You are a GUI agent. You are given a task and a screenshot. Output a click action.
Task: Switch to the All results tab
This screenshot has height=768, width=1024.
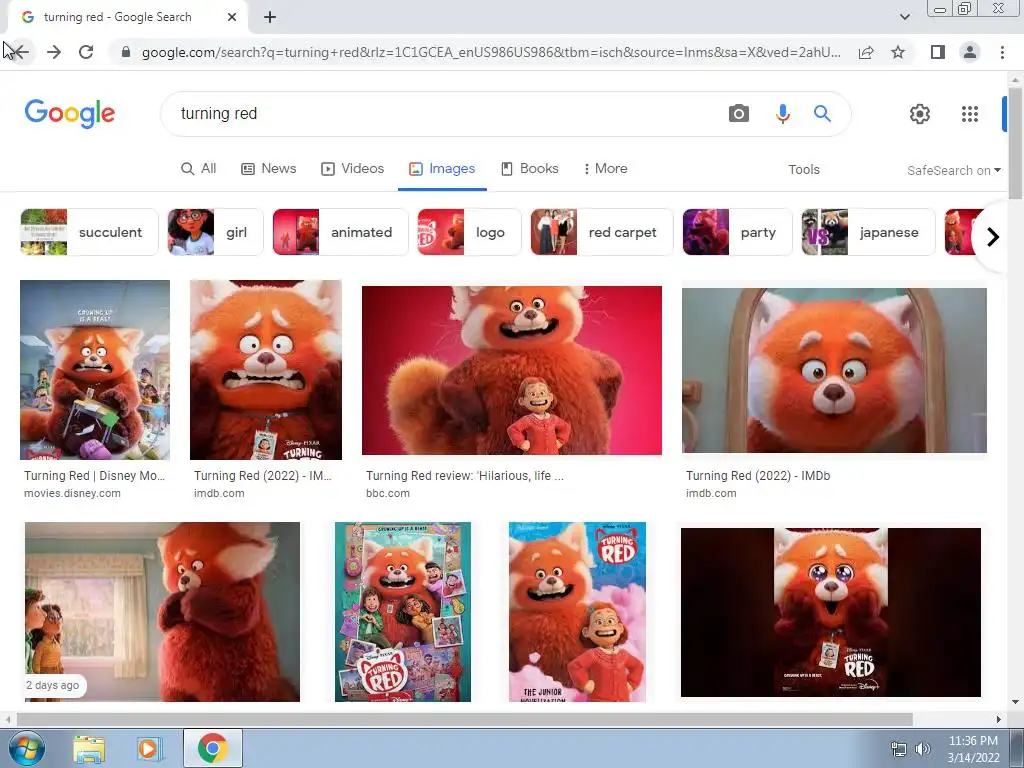pos(199,168)
